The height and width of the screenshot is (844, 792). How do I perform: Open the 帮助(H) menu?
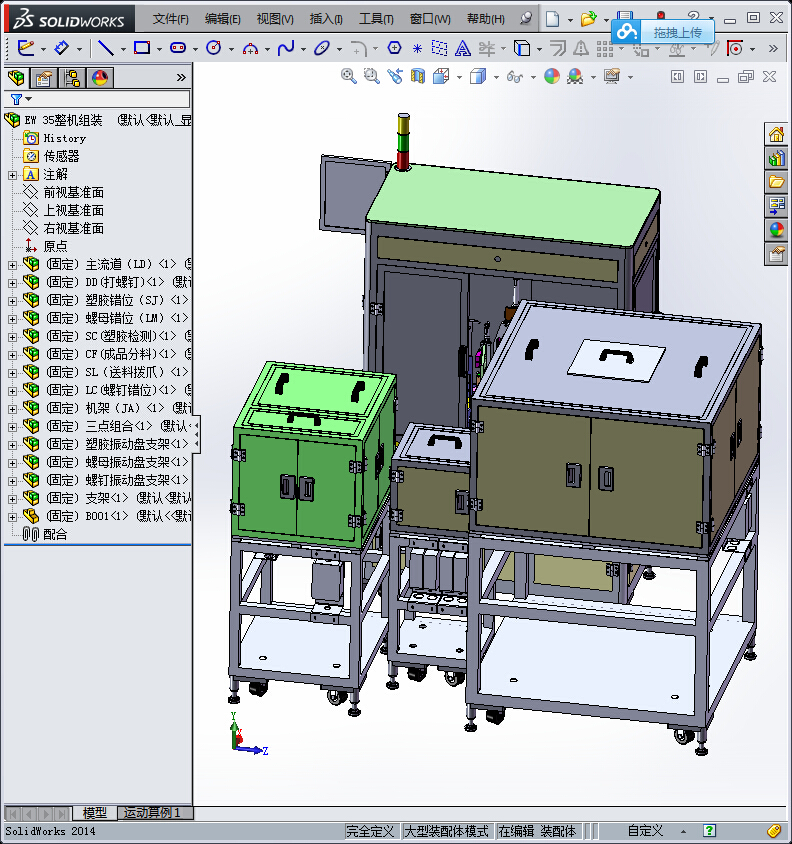click(x=486, y=19)
